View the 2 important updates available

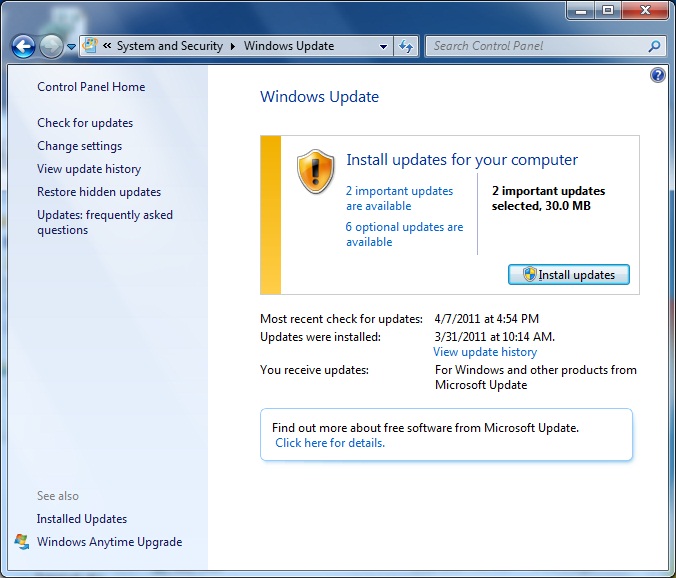click(399, 198)
